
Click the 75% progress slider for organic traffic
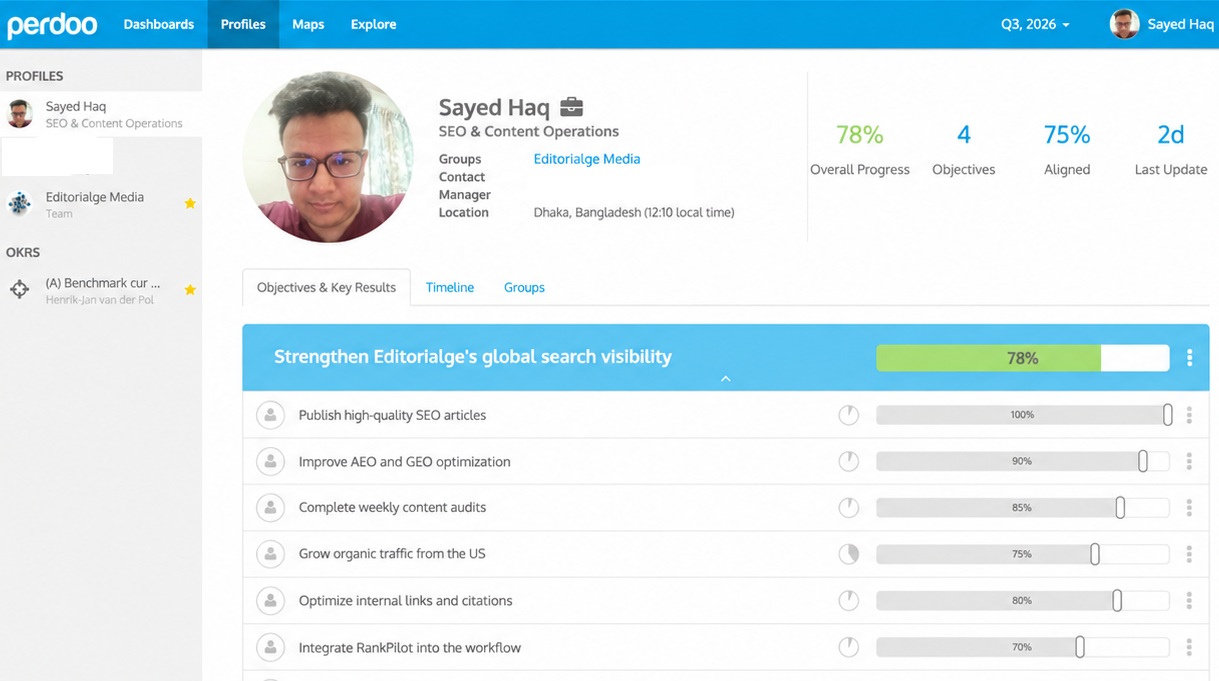1022,554
